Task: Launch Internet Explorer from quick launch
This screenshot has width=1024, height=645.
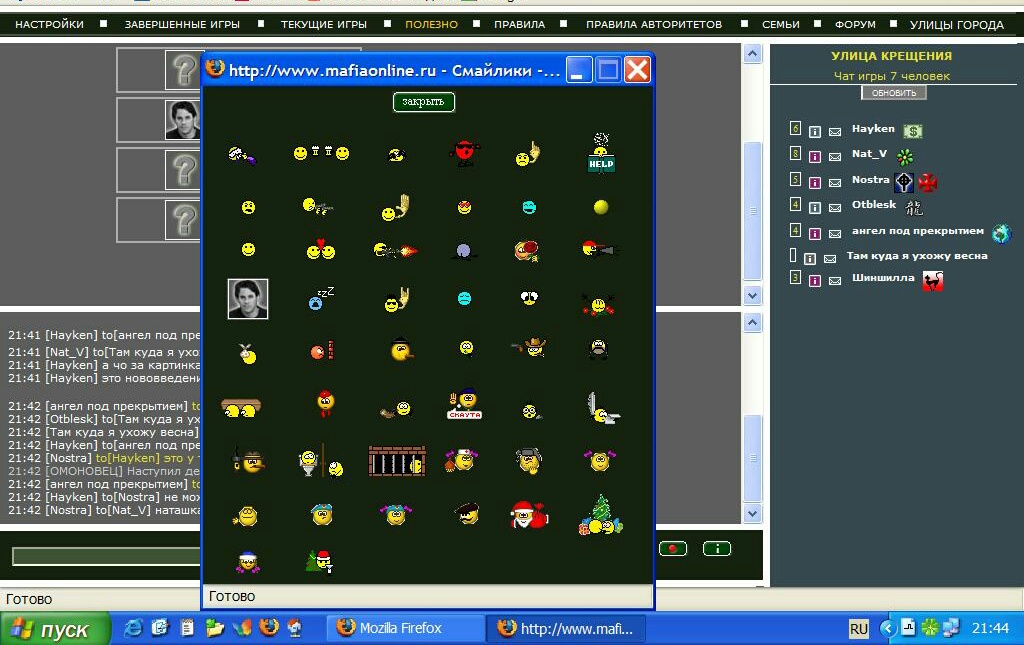Action: pos(133,627)
